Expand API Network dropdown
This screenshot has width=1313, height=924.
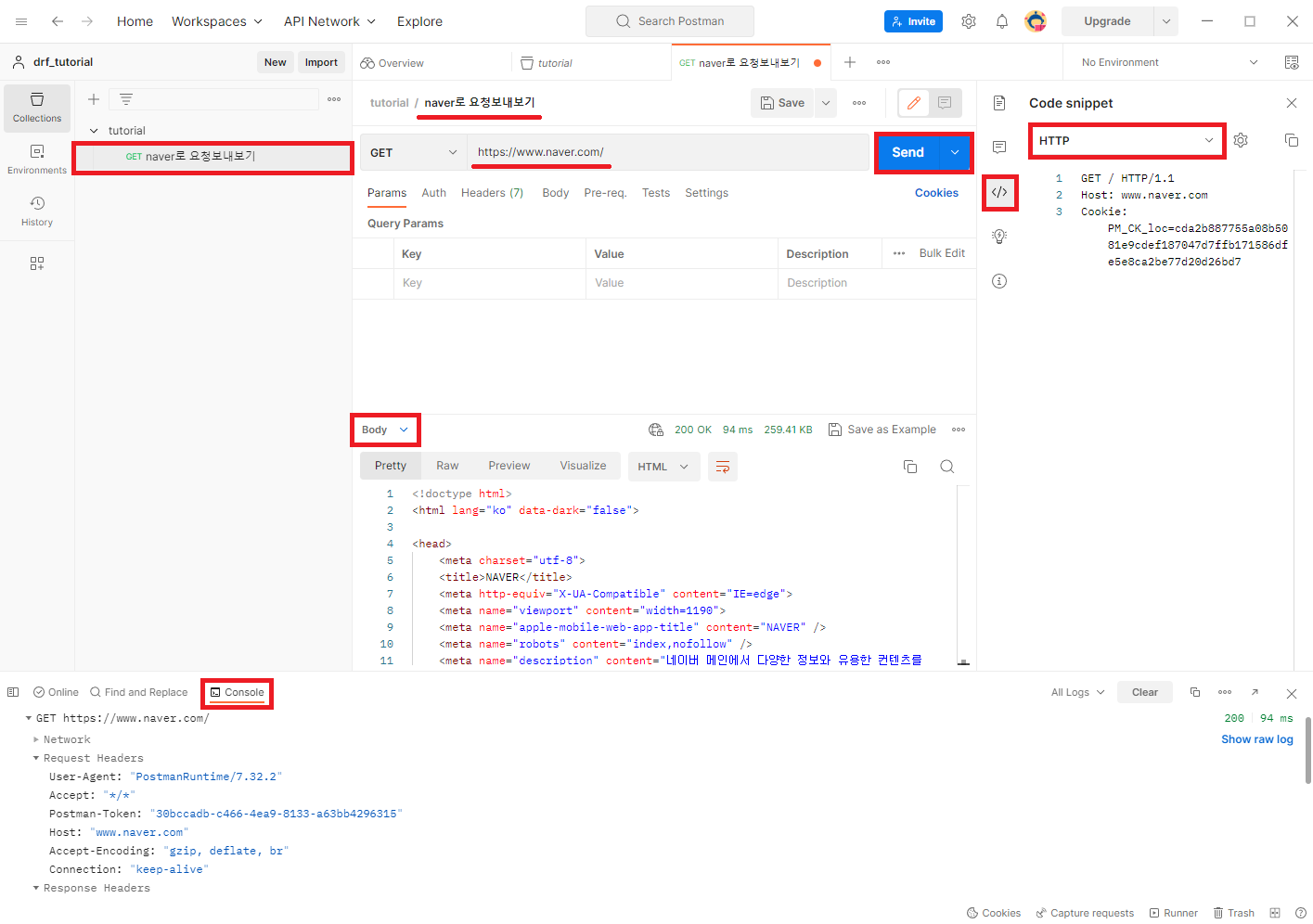tap(329, 21)
